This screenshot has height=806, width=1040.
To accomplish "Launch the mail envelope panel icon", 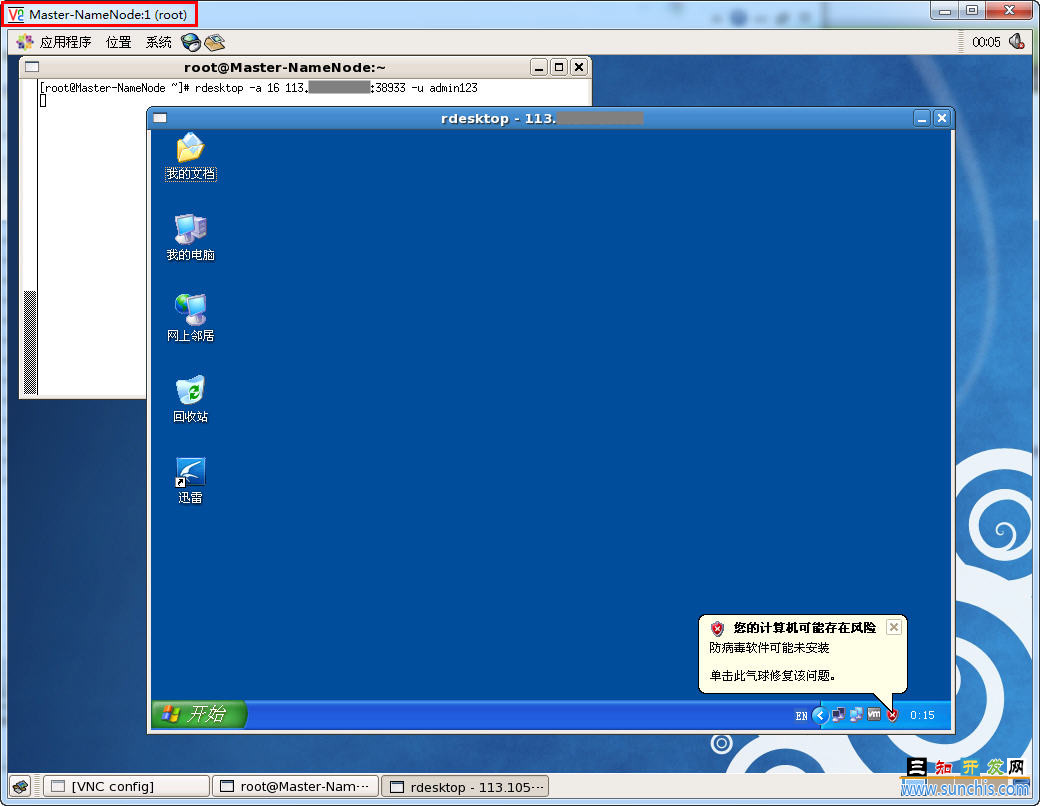I will (214, 42).
